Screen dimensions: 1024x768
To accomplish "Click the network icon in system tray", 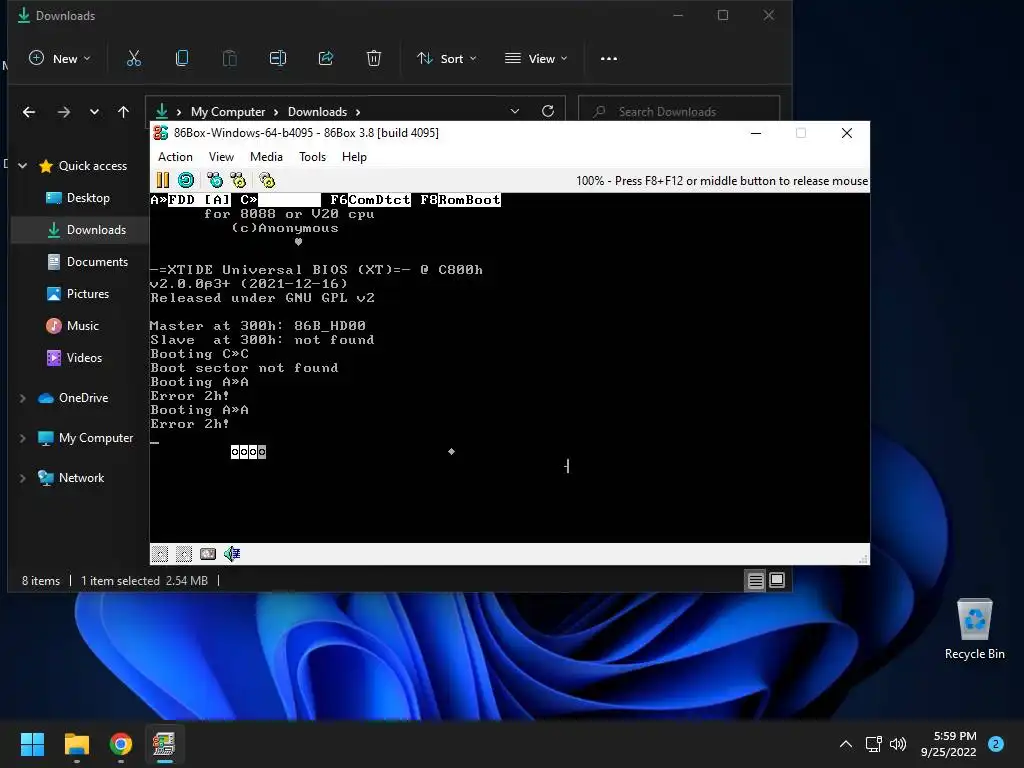I will click(x=873, y=744).
